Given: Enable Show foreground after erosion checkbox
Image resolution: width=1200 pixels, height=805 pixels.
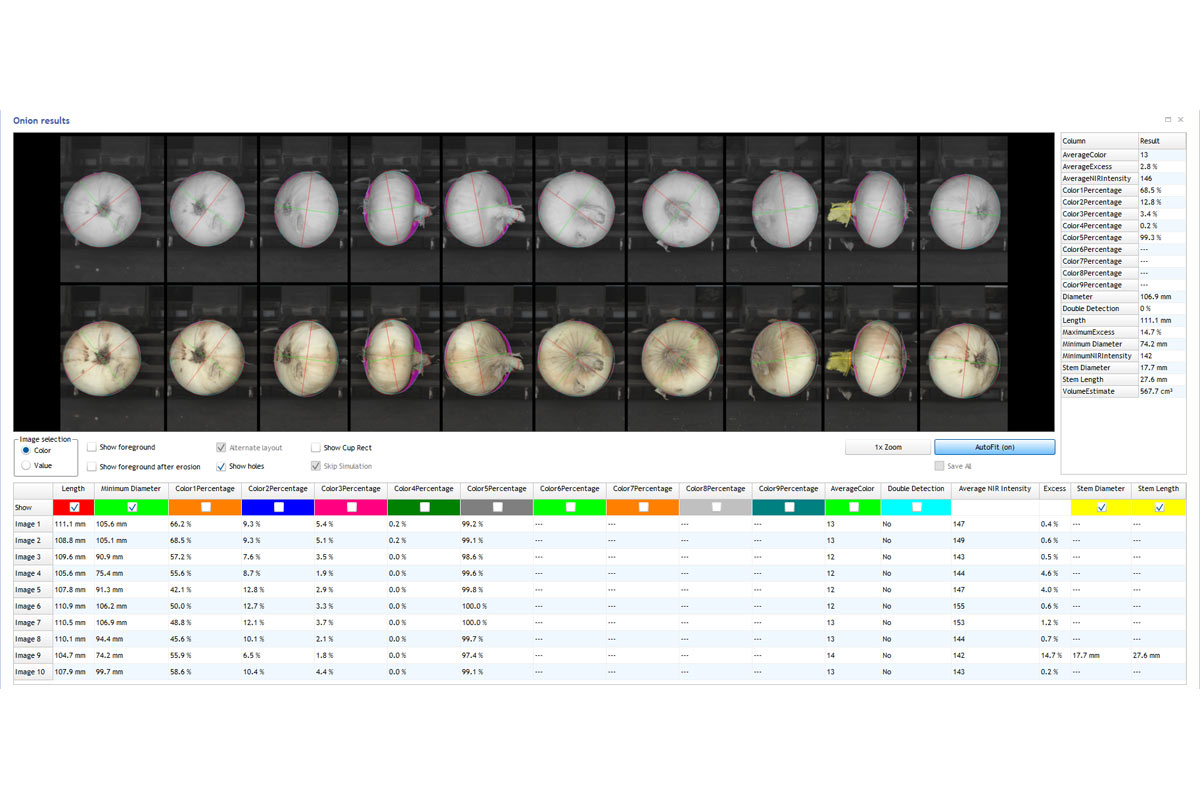Looking at the screenshot, I should tap(92, 466).
